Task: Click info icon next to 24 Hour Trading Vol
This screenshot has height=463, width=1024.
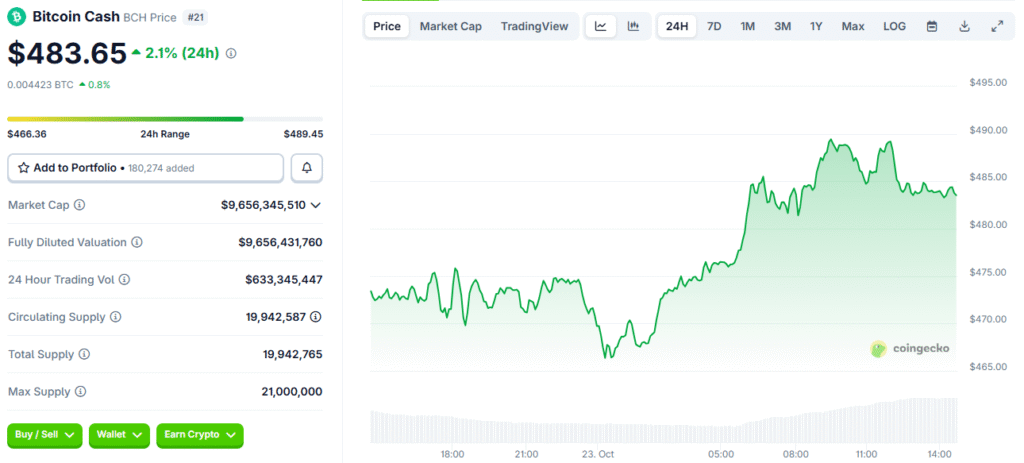Action: tap(125, 280)
